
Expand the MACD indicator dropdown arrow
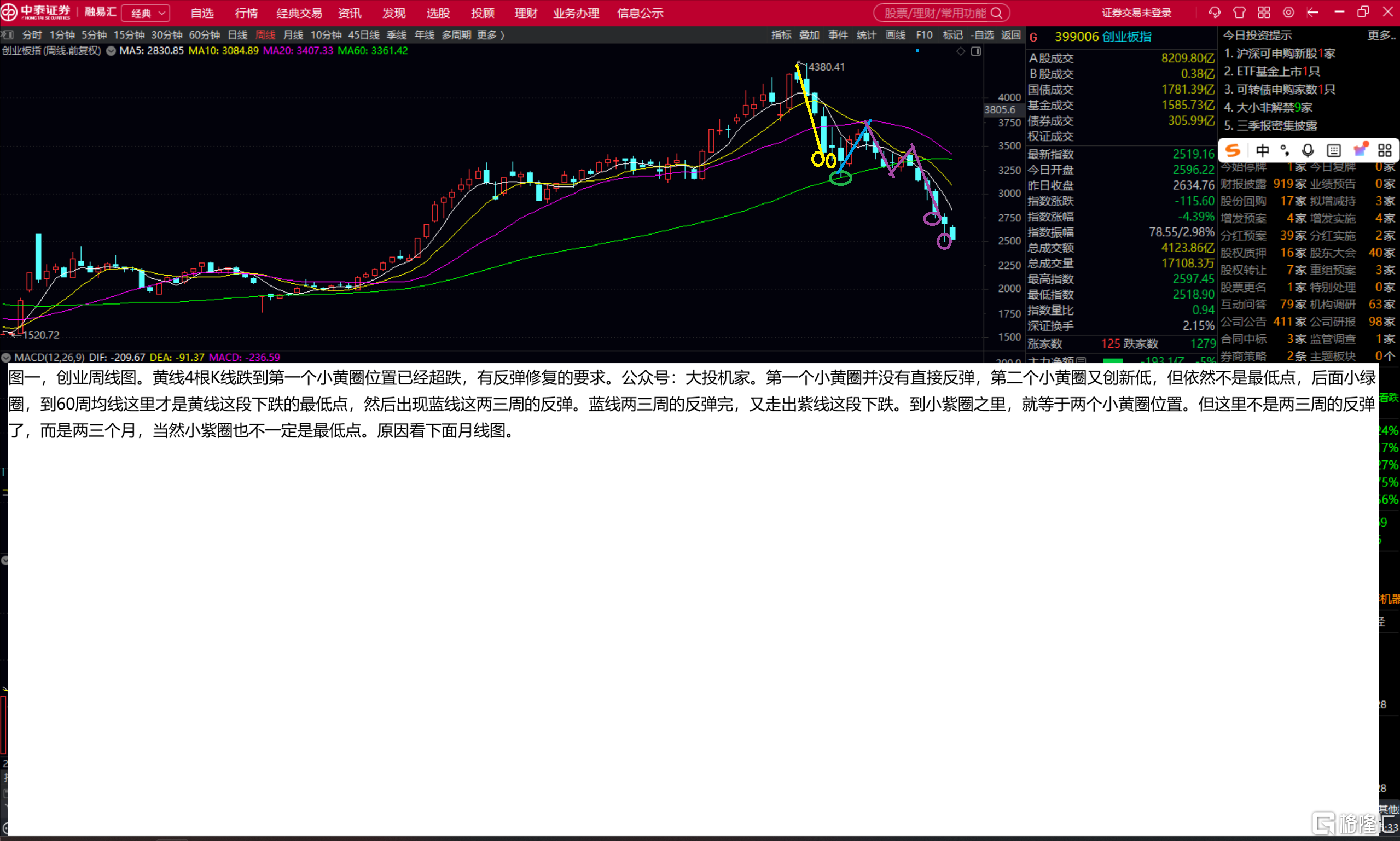pyautogui.click(x=6, y=358)
